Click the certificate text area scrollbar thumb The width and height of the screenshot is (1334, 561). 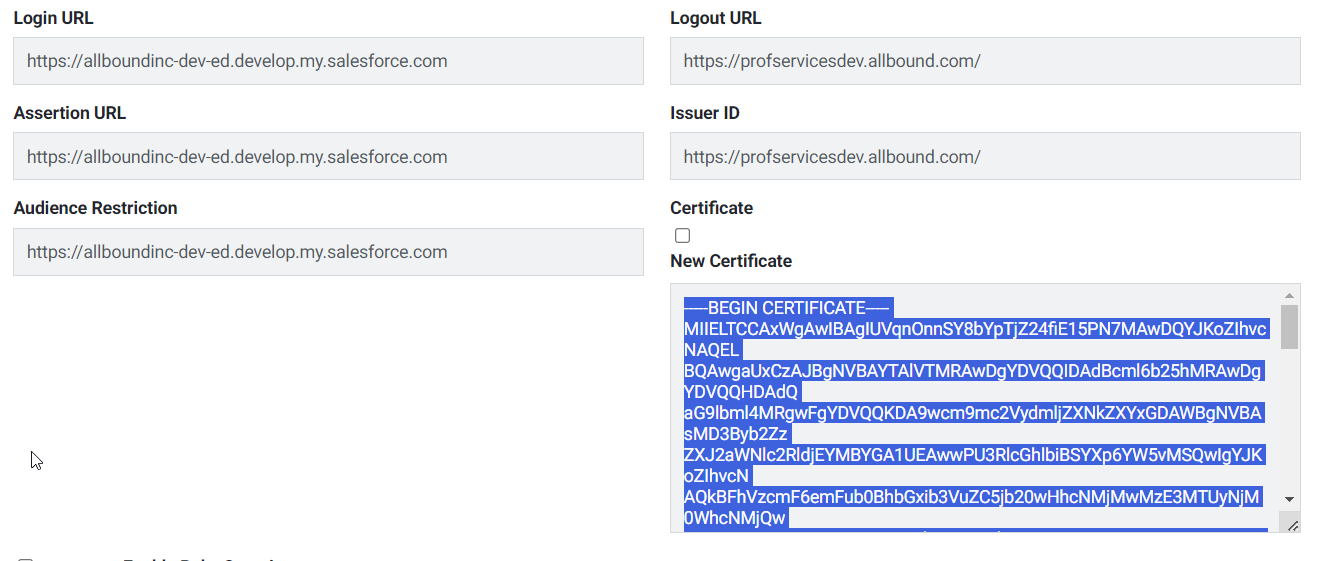tap(1289, 327)
